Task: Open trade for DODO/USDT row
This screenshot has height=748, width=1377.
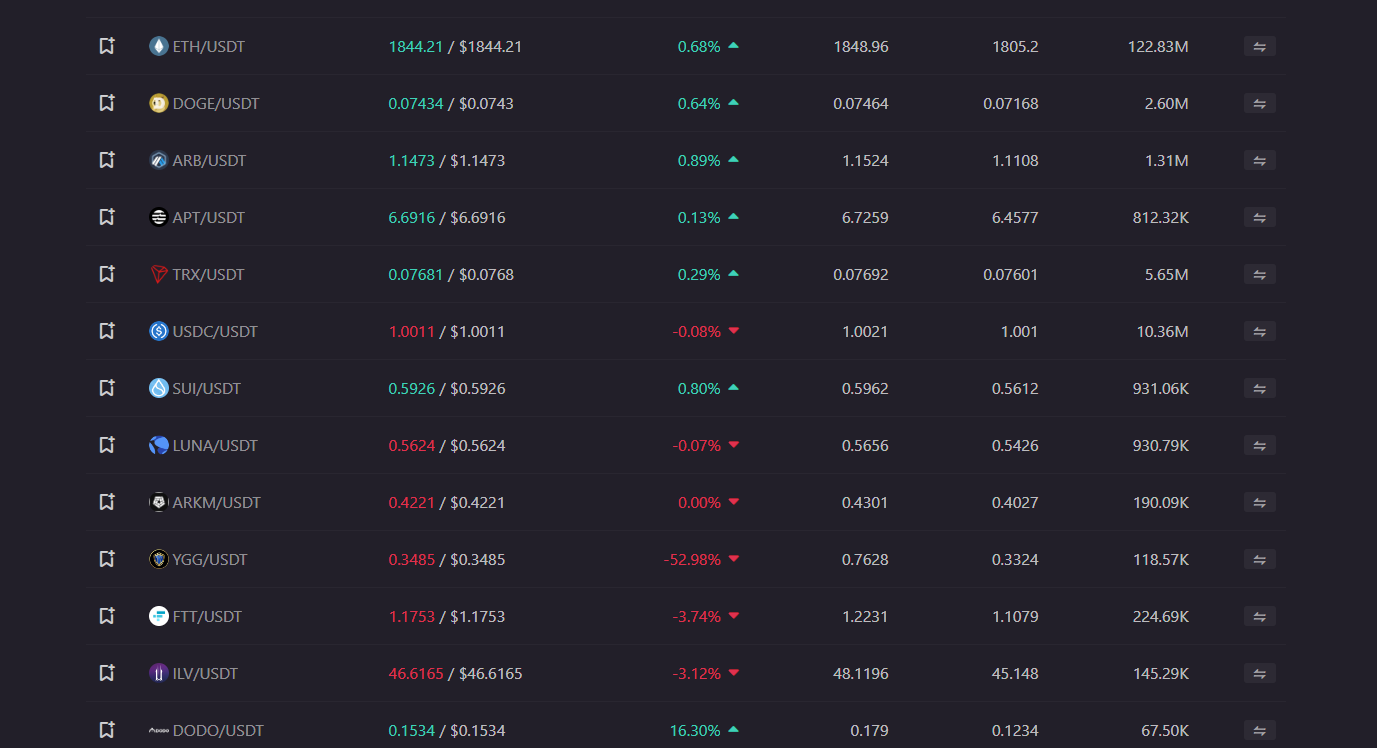Action: 1259,730
